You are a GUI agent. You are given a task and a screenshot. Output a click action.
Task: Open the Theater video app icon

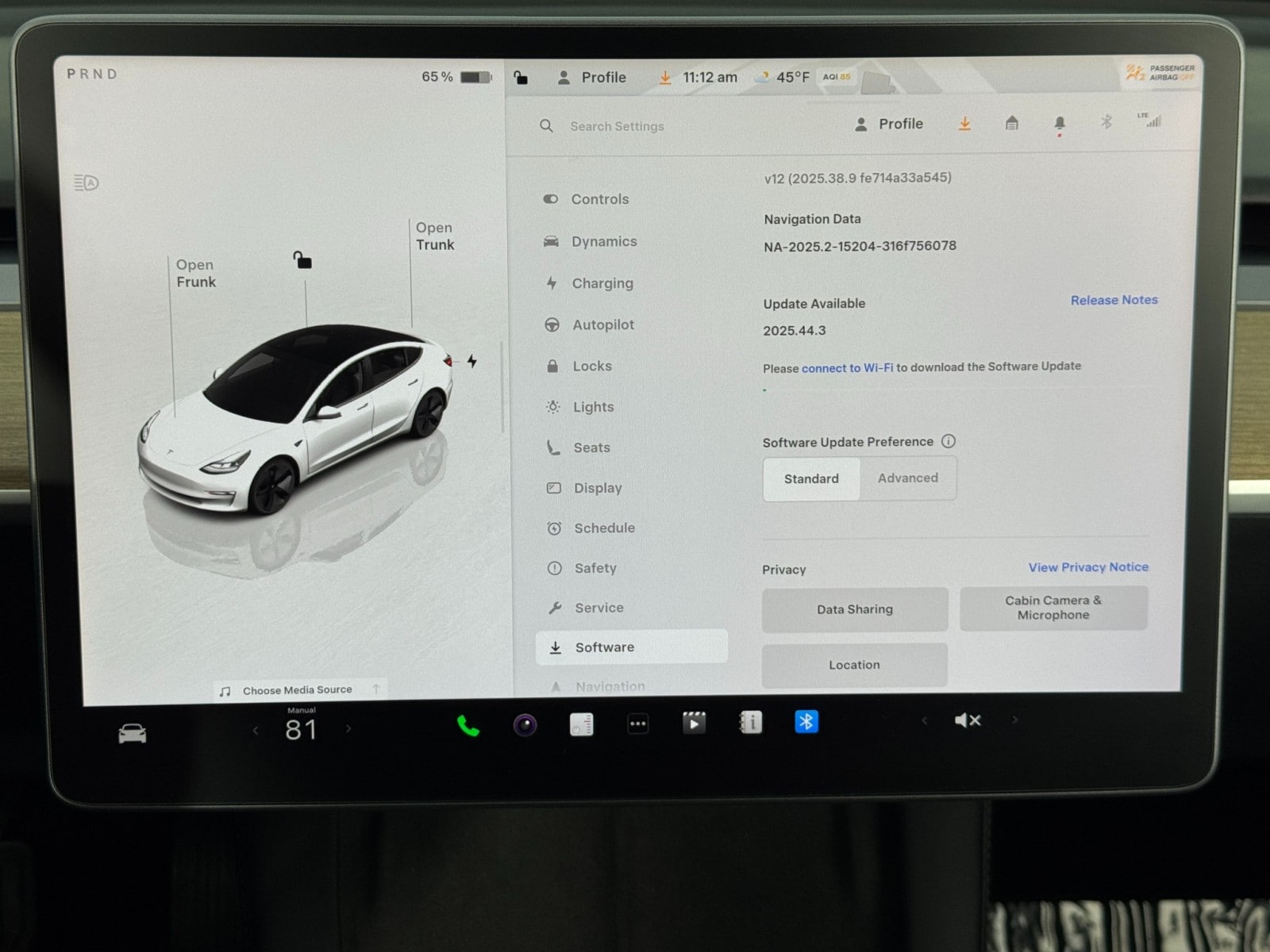click(x=694, y=723)
